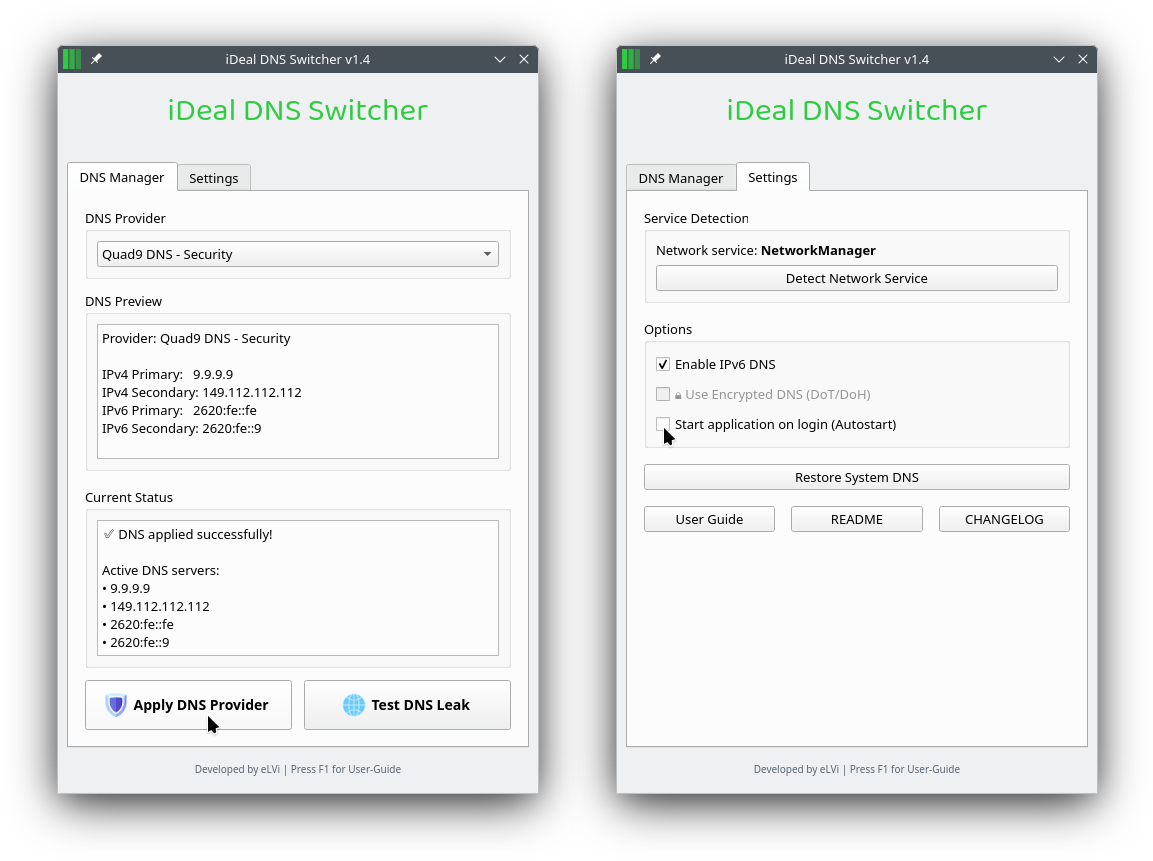The height and width of the screenshot is (861, 1153).
Task: Click the globe icon on Test DNS Leak
Action: click(x=354, y=704)
